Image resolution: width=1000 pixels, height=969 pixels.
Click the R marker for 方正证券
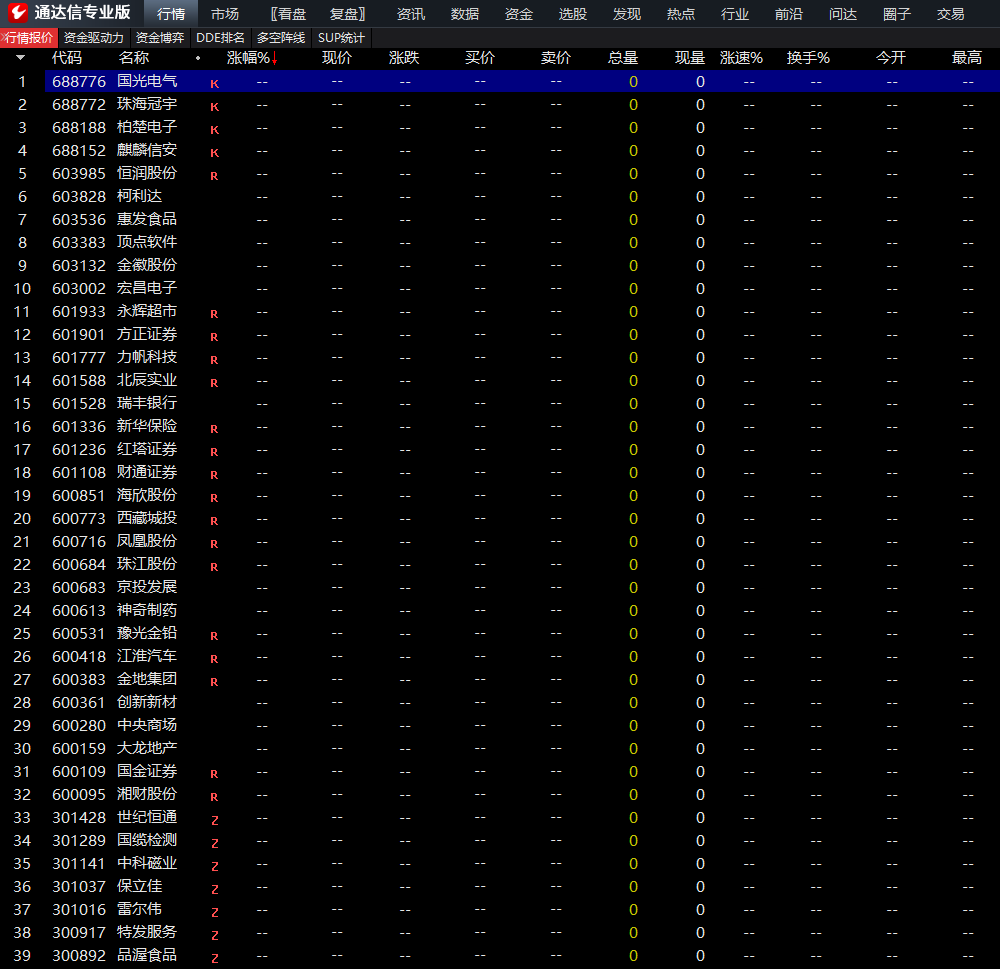pyautogui.click(x=214, y=337)
